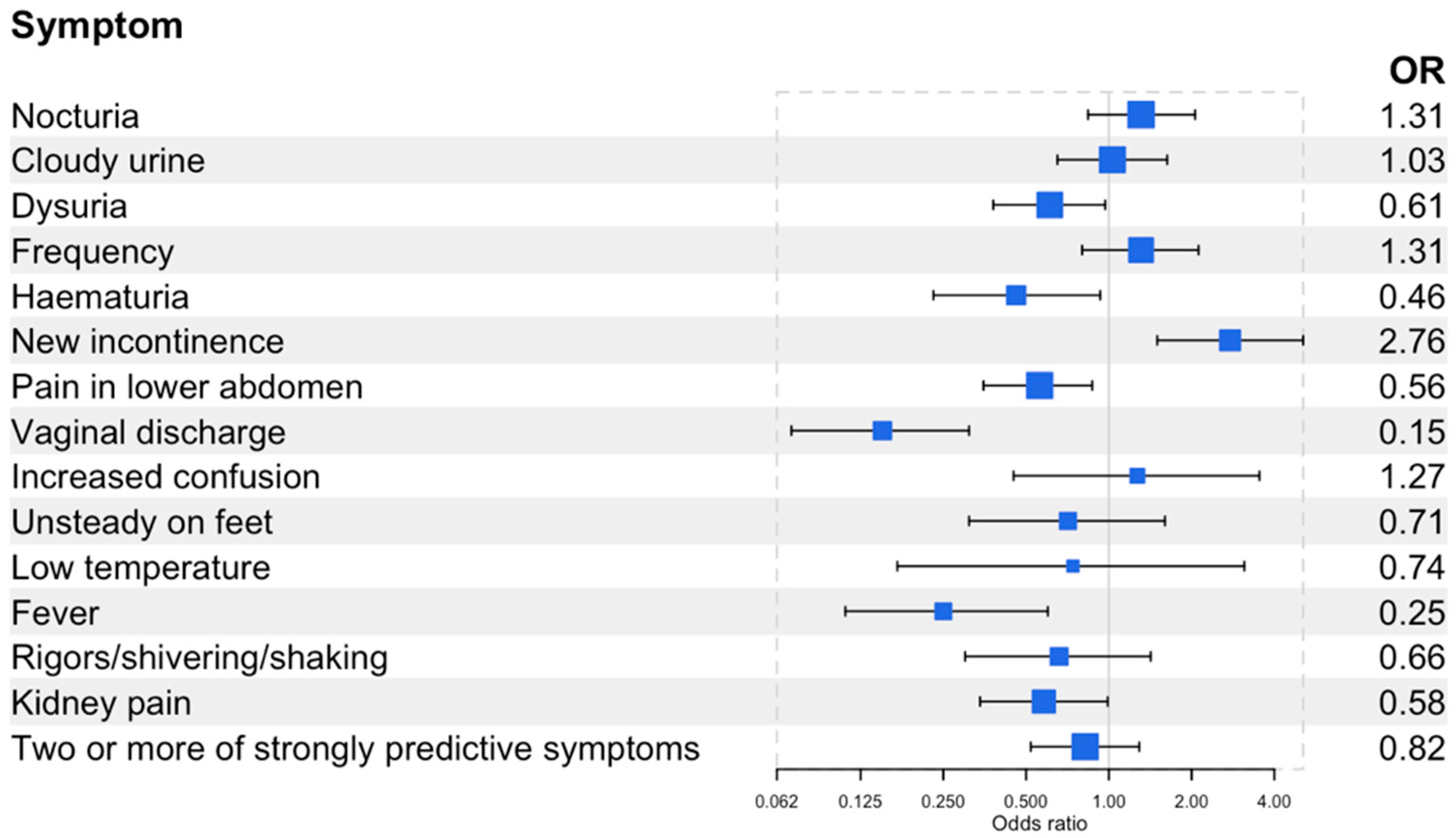This screenshot has width=1456, height=838.
Task: Click the Pain in lower abdomen label
Action: tap(187, 387)
